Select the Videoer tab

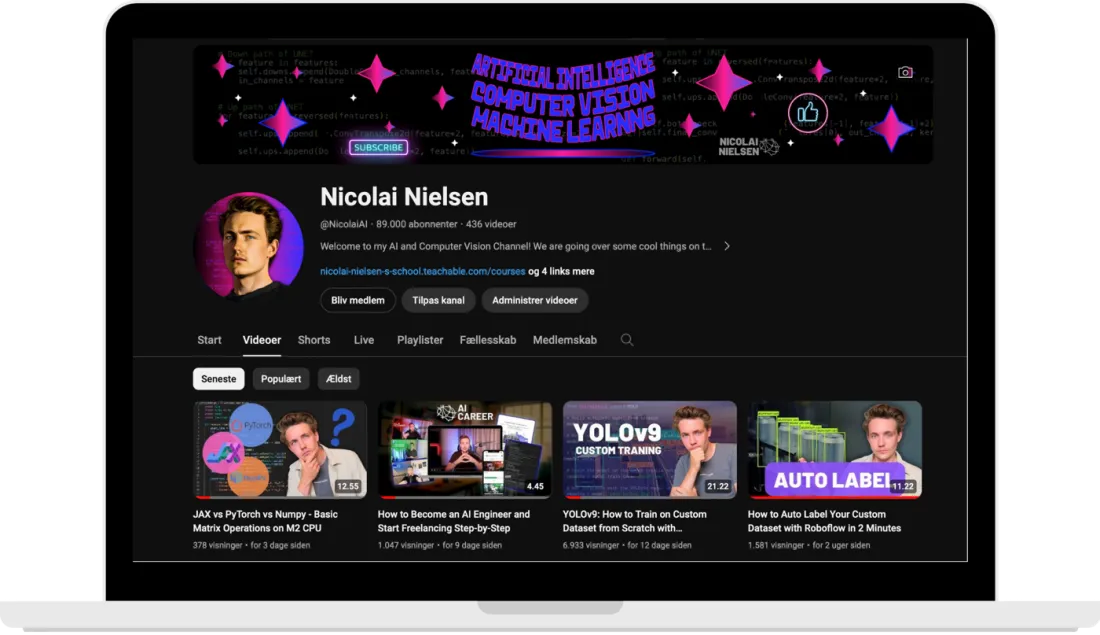[x=262, y=340]
